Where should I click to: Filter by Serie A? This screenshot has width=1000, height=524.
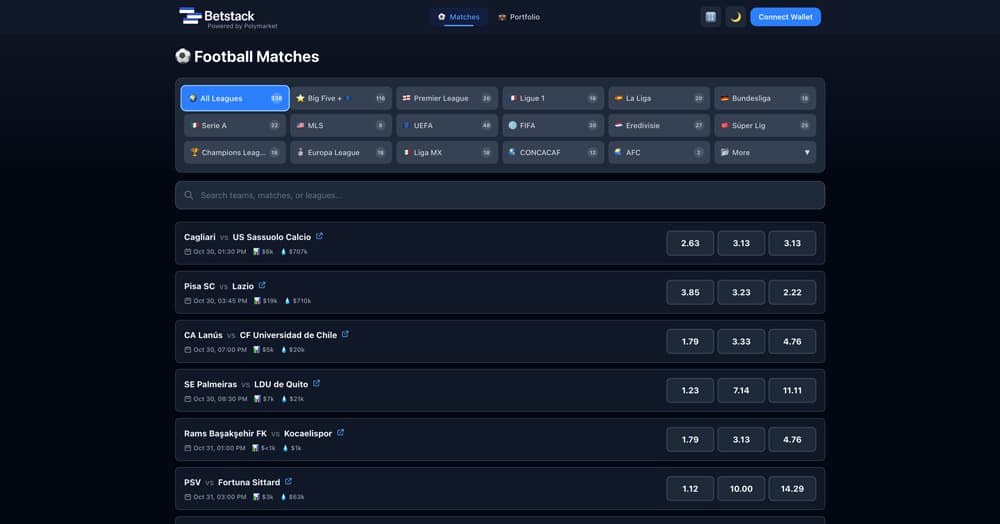[x=235, y=126]
